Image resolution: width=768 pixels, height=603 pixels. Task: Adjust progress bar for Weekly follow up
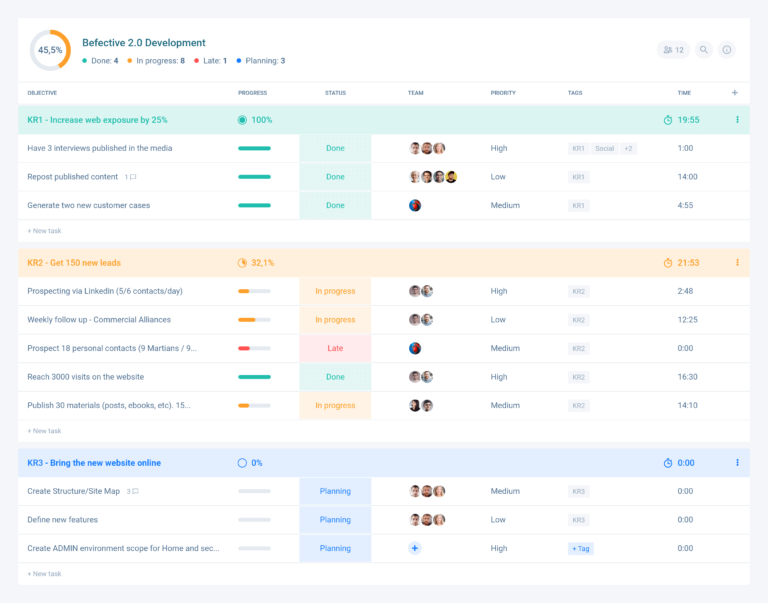tap(254, 320)
